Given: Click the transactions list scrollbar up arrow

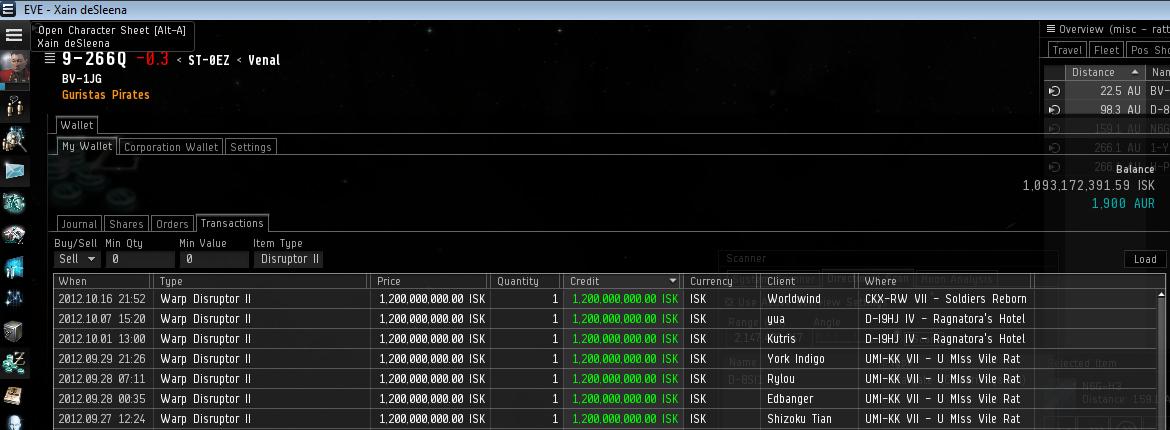Looking at the screenshot, I should (x=1160, y=294).
